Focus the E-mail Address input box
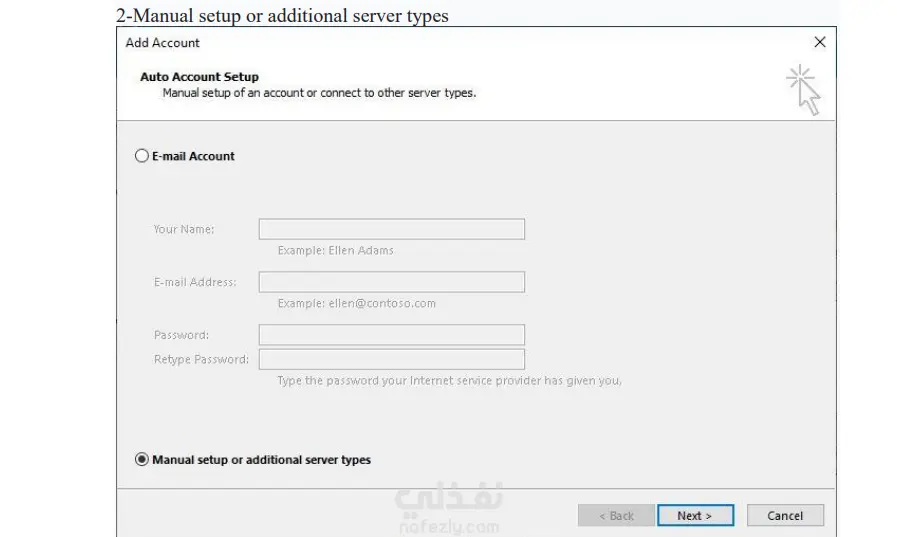The width and height of the screenshot is (897, 537). pos(391,282)
